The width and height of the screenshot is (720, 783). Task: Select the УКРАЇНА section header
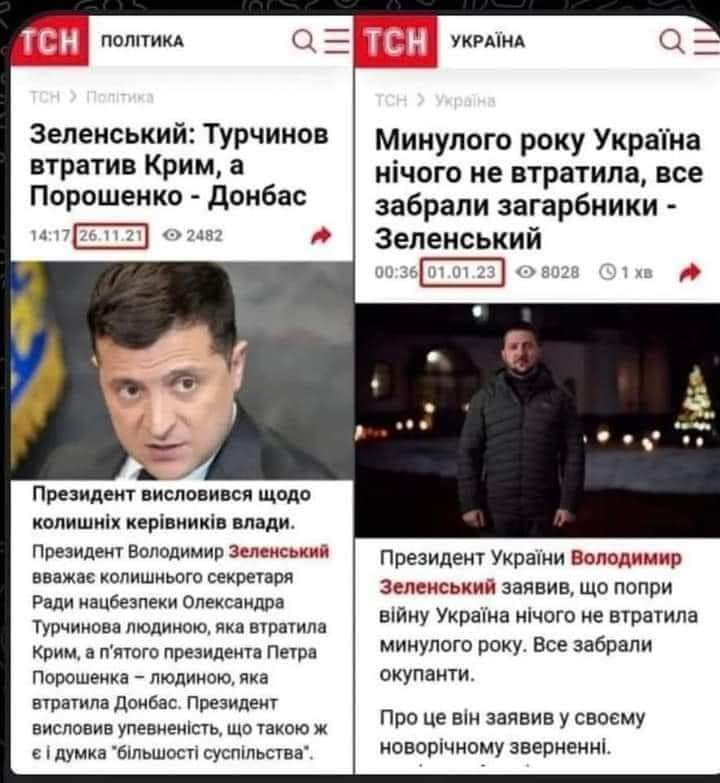click(488, 41)
